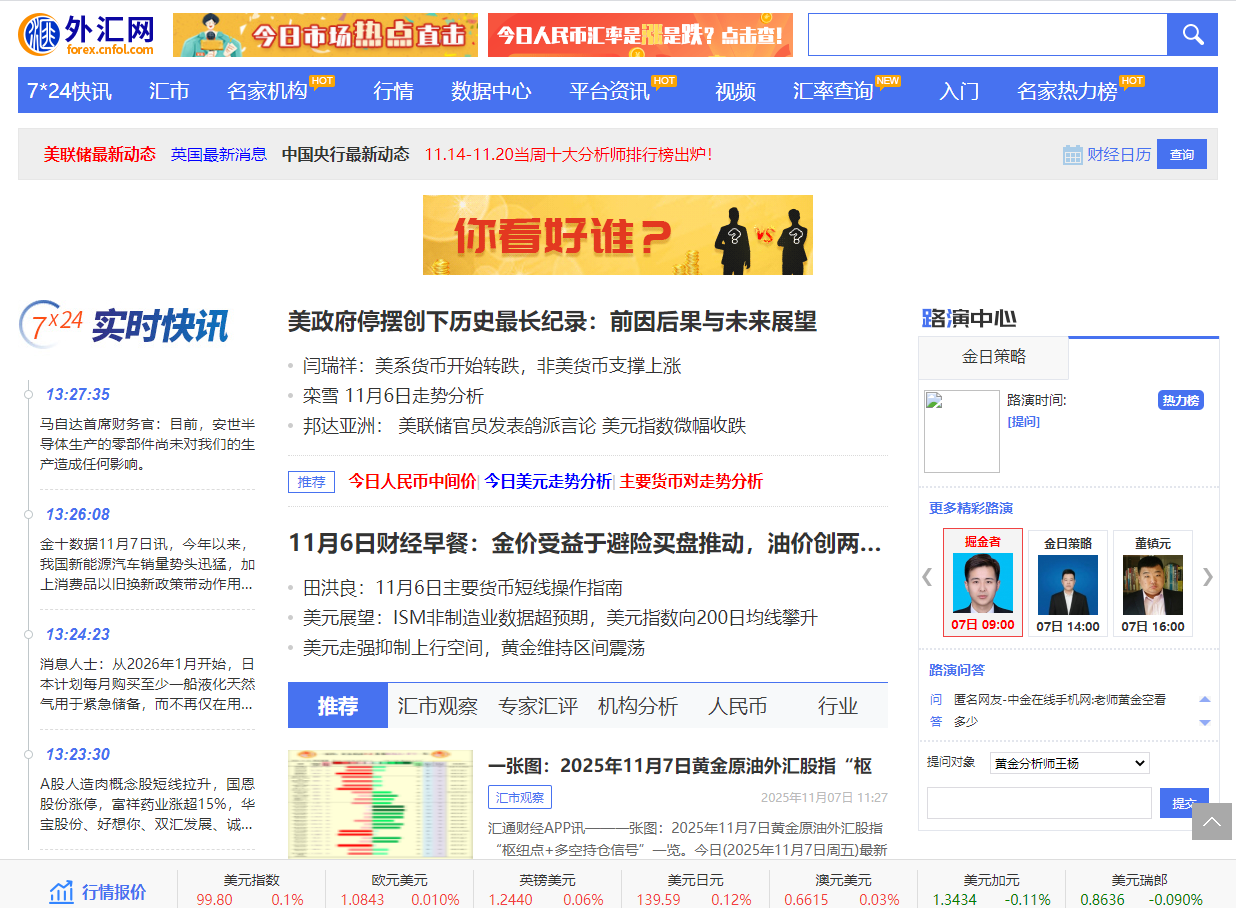The image size is (1236, 908).
Task: Click the 7x24 实时快讯 clock icon
Action: [x=42, y=324]
